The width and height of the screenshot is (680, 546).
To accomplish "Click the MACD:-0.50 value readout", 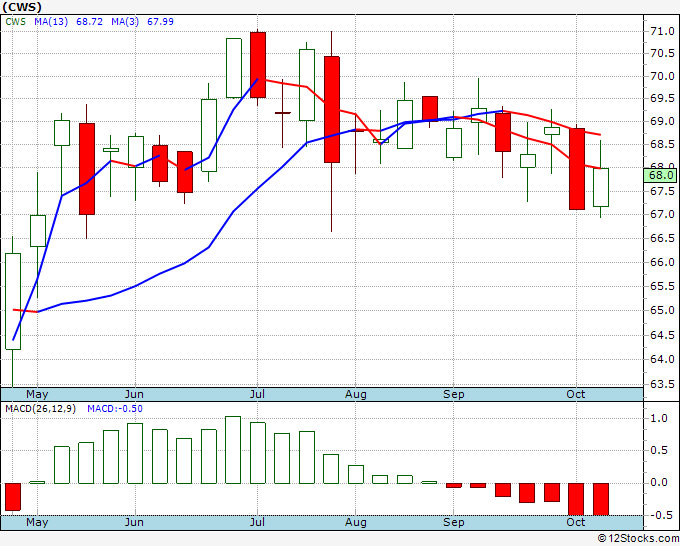I will click(x=115, y=409).
